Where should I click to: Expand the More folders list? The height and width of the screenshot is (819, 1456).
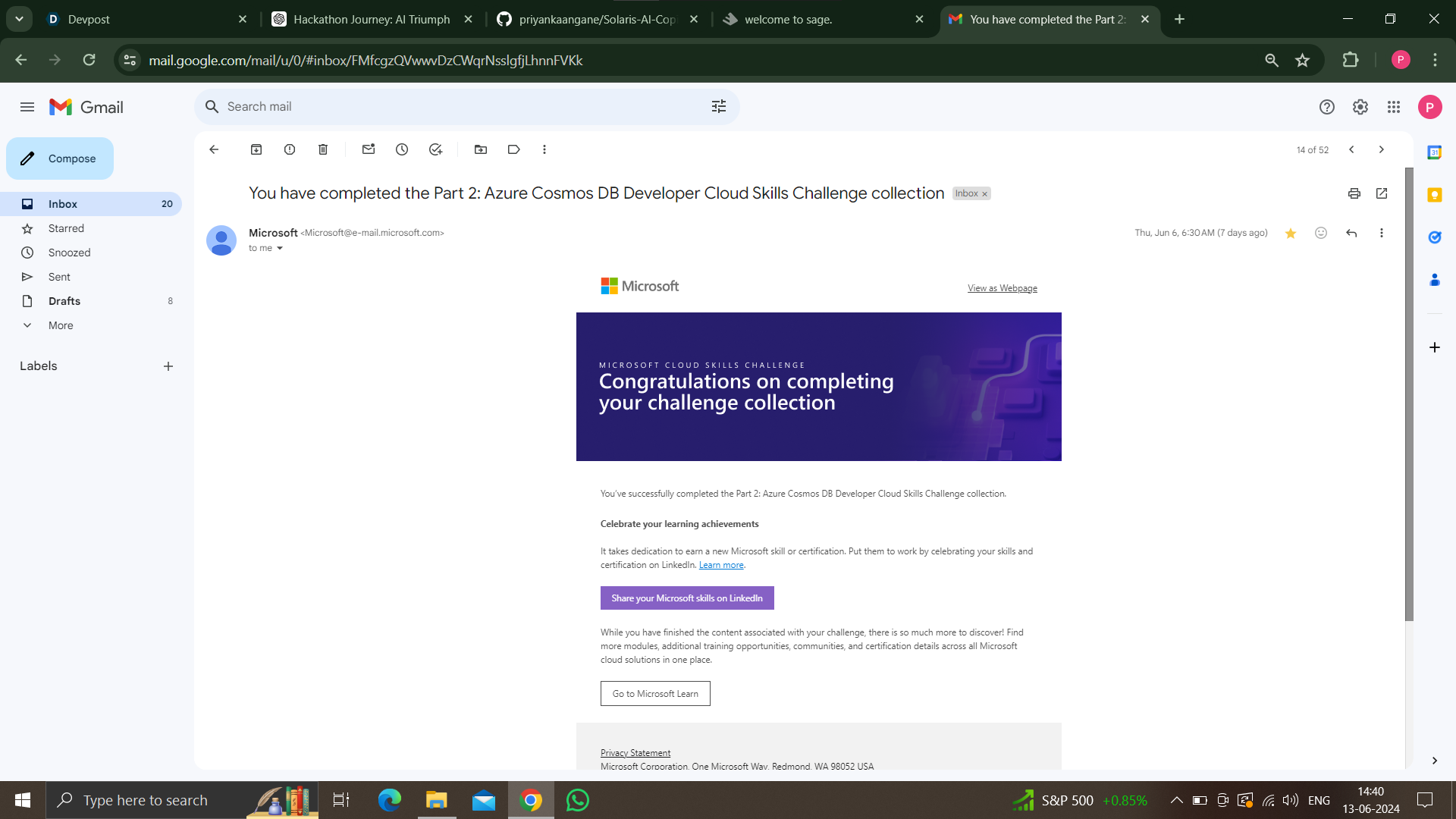(61, 325)
